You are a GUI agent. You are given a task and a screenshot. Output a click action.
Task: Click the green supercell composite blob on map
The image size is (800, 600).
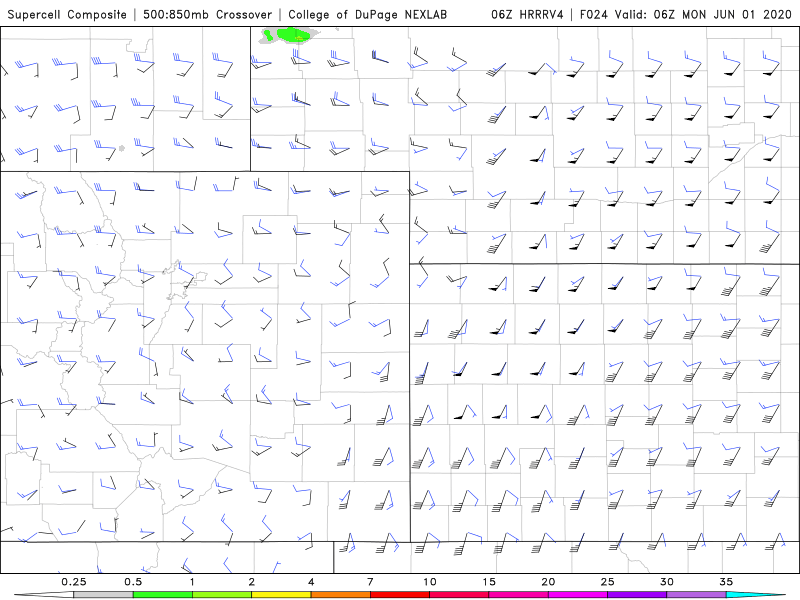292,35
